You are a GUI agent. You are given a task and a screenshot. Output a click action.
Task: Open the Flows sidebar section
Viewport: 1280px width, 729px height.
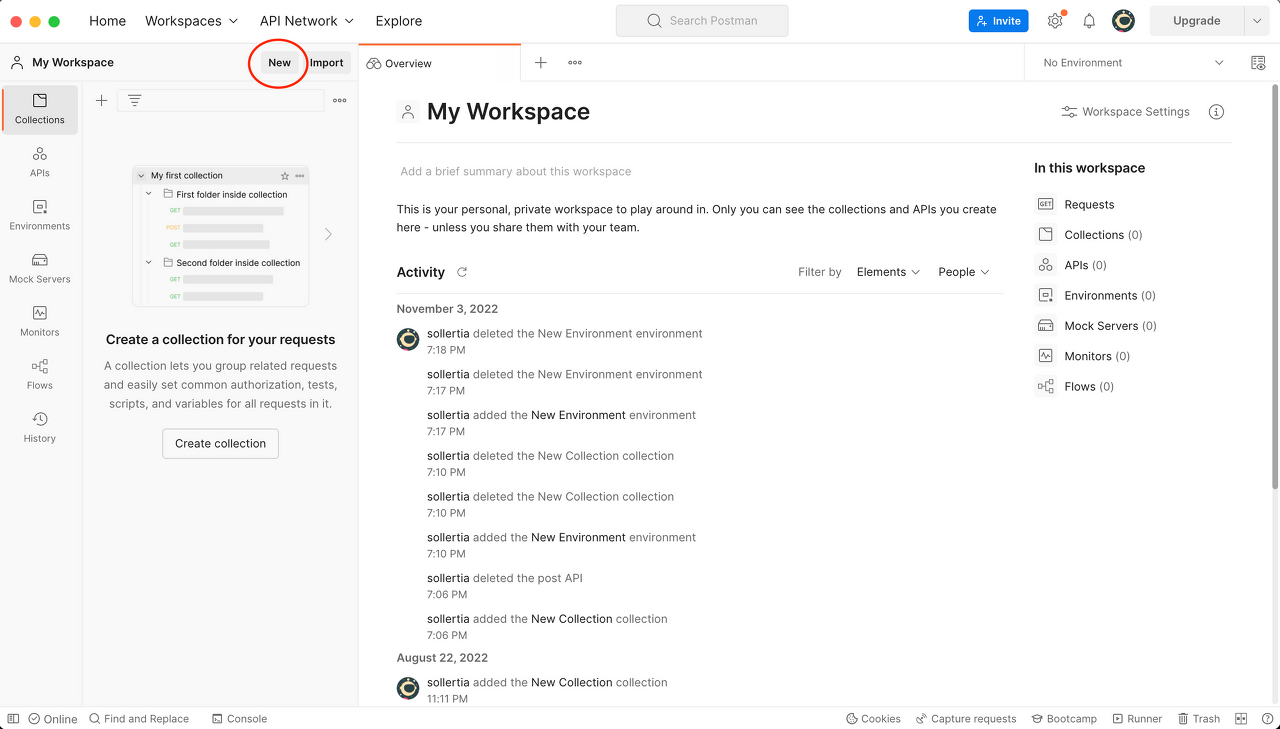[x=40, y=374]
